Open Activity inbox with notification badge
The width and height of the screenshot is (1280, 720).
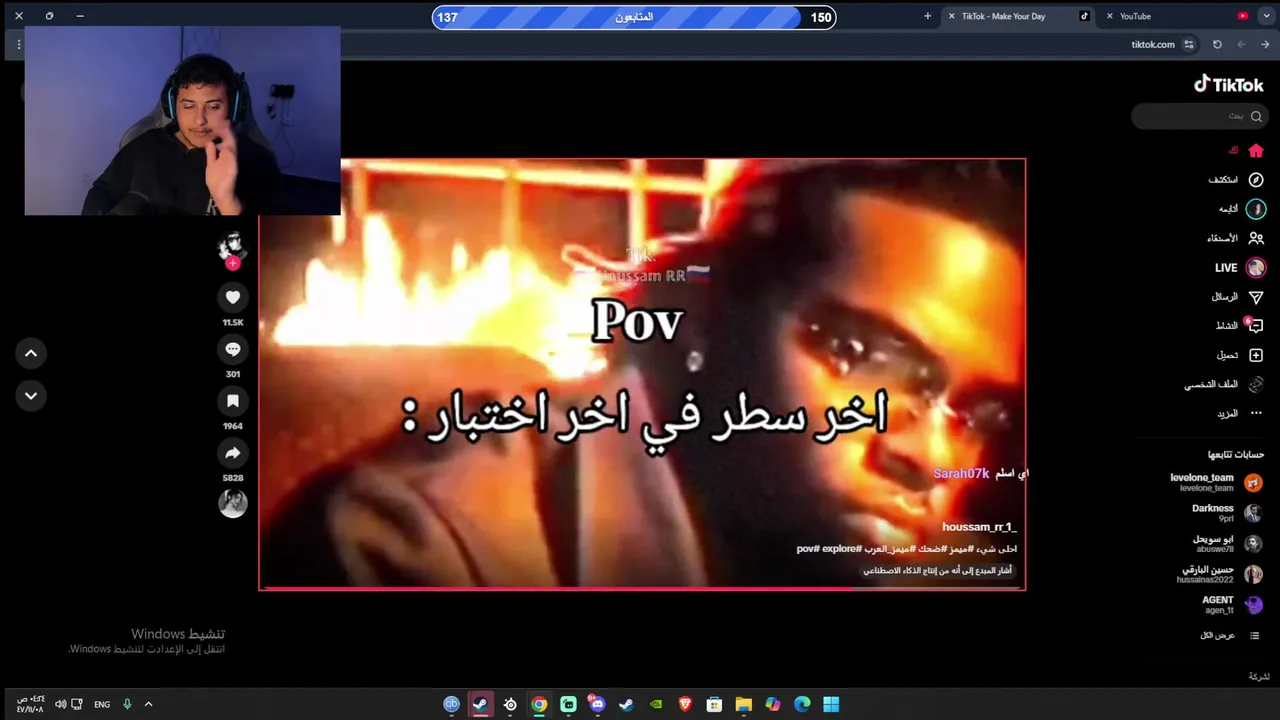pos(1255,326)
